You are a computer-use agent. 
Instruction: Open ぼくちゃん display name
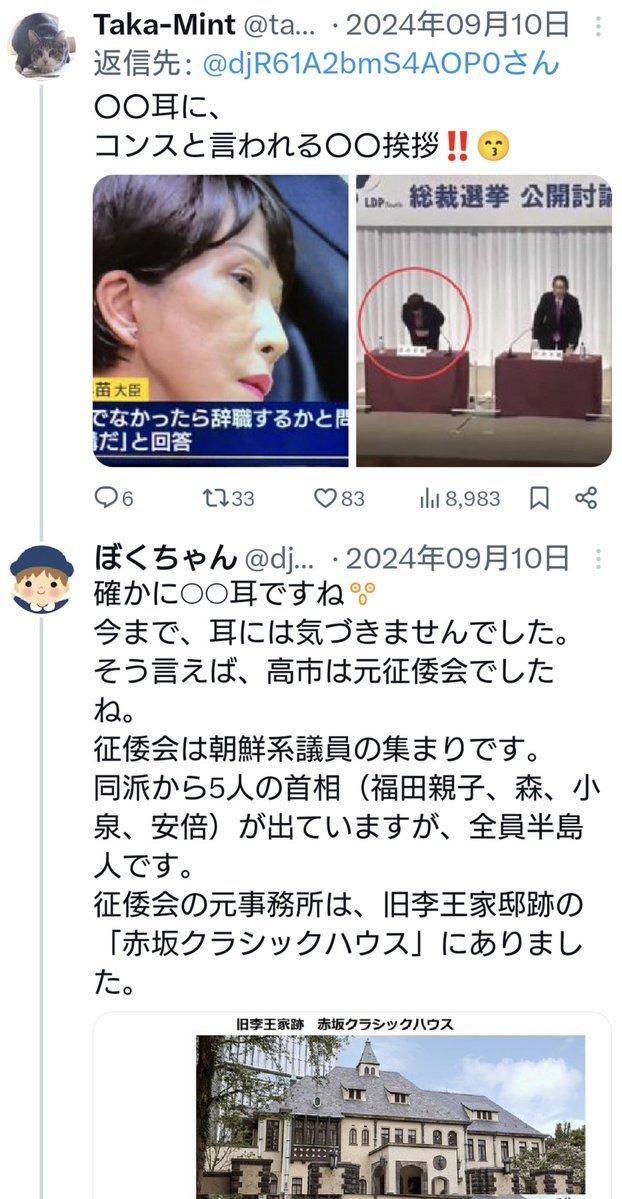[x=164, y=559]
